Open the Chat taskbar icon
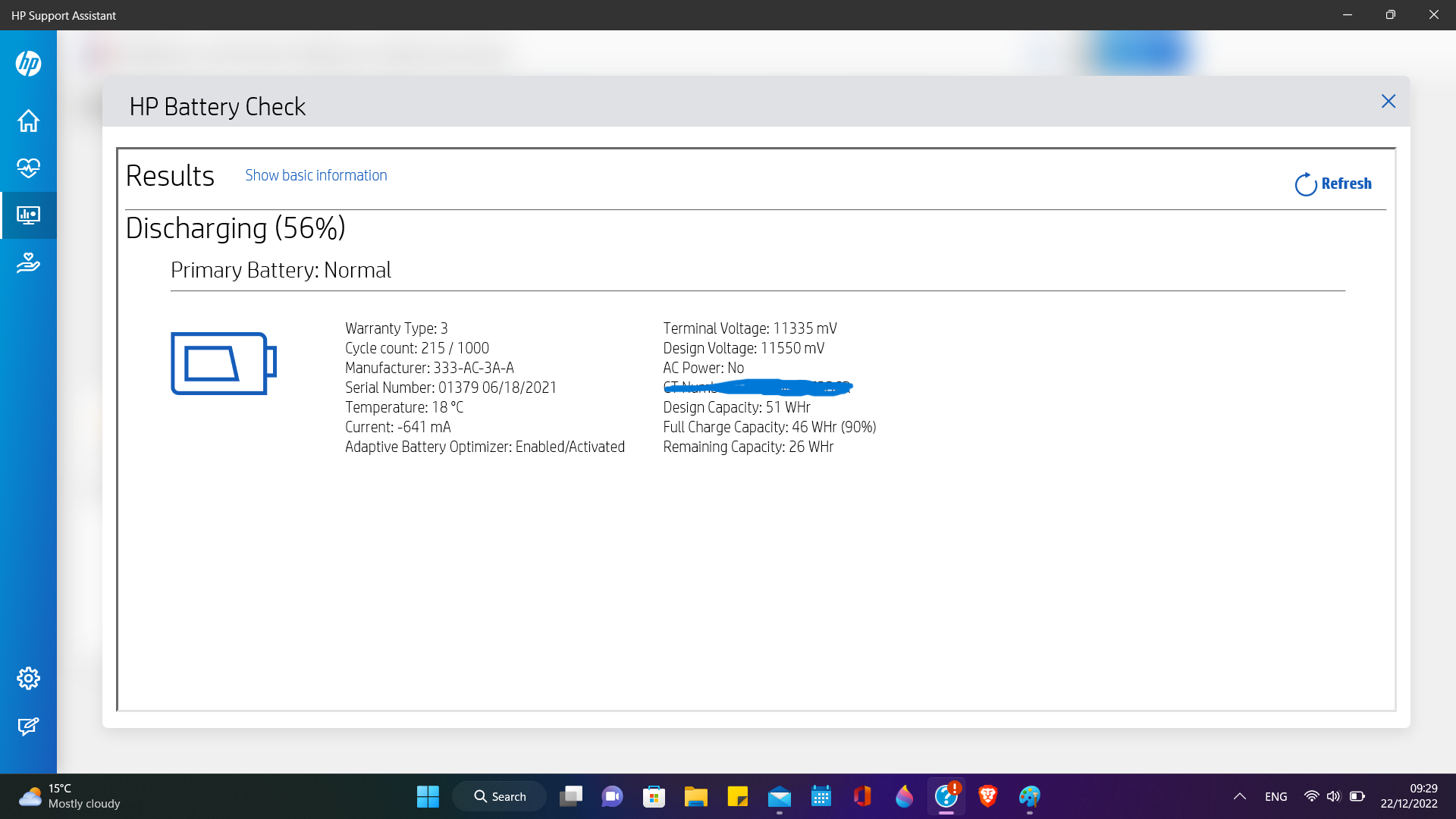Screen dimensions: 1456x819 tap(612, 796)
